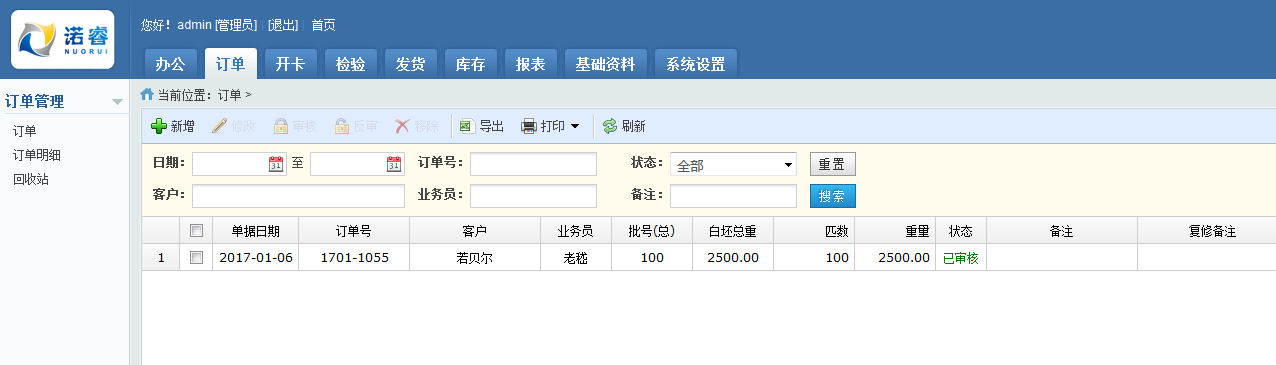Focus the 客户 input field
Viewport: 1276px width, 365px height.
[298, 196]
